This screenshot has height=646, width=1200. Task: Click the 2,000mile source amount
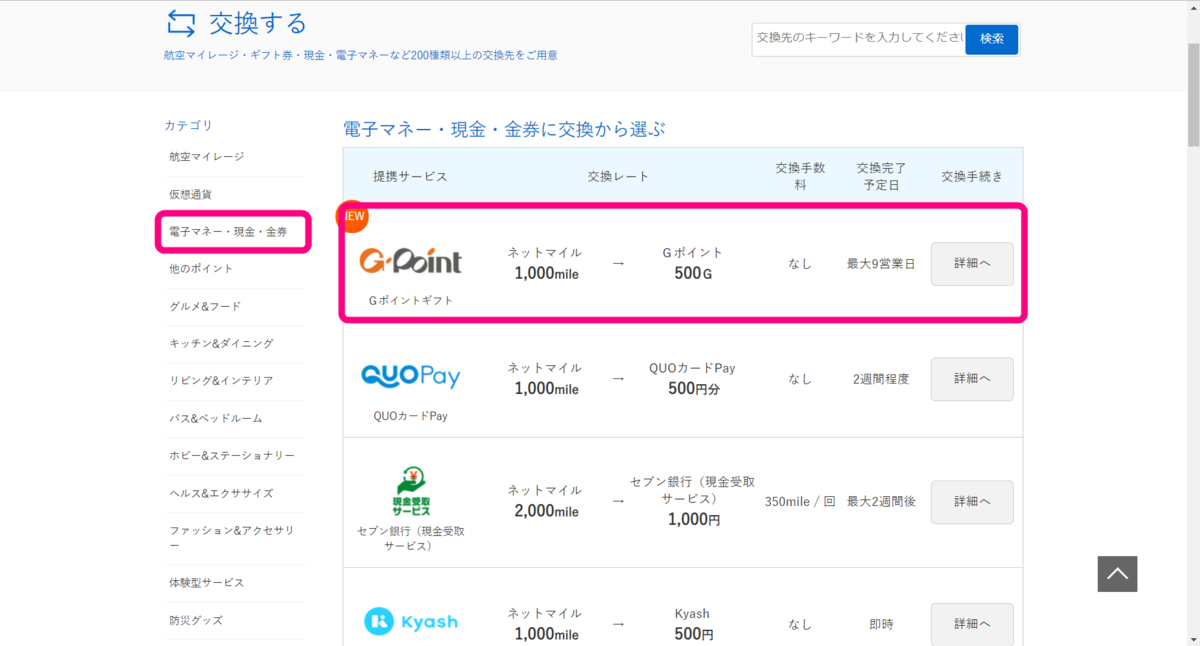pos(546,511)
